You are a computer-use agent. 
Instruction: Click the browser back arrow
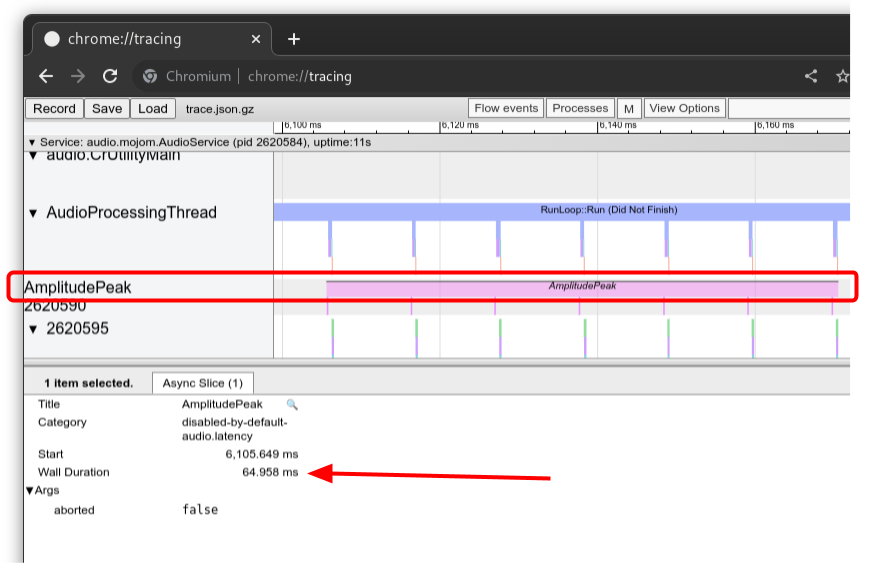coord(46,76)
